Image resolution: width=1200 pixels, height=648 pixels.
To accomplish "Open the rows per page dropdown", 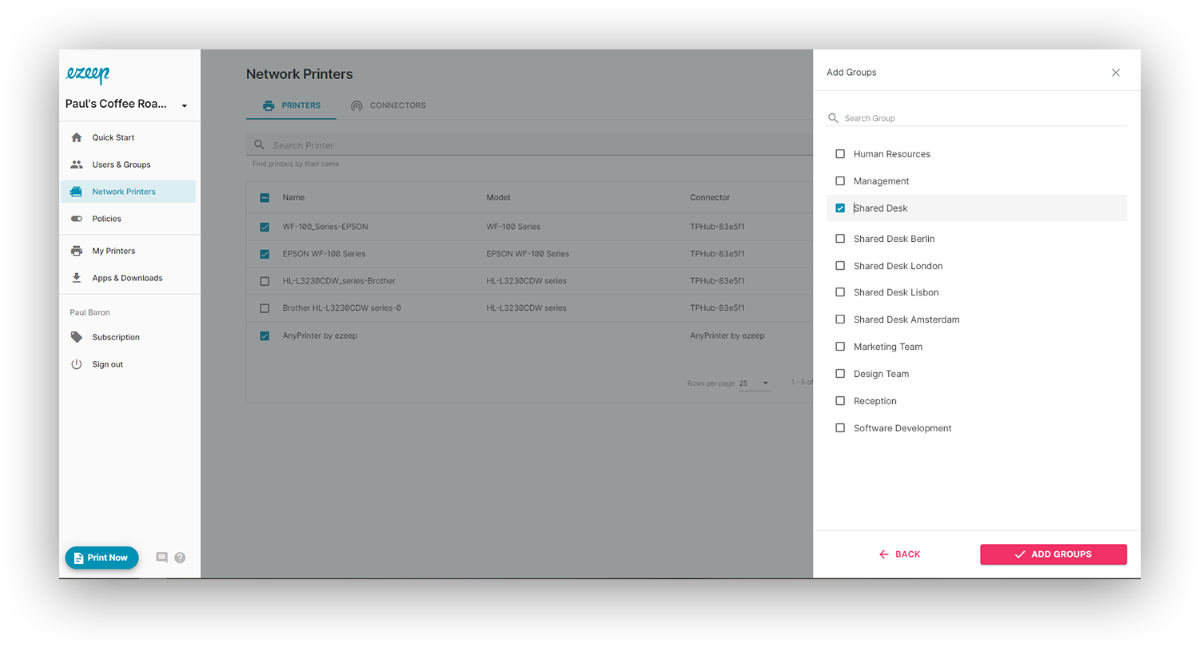I will 755,383.
